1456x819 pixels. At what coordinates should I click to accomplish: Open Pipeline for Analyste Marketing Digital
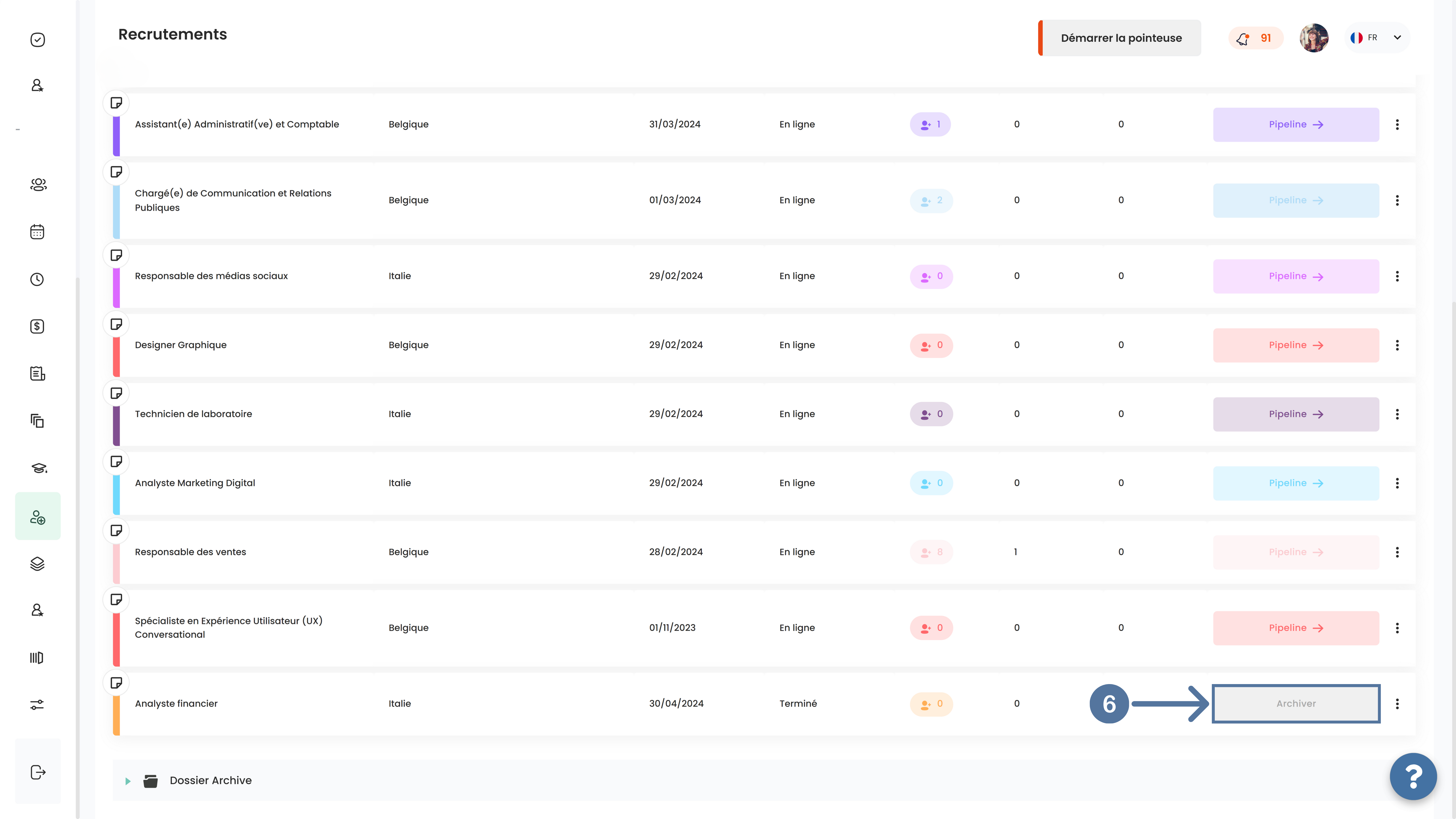click(1296, 483)
